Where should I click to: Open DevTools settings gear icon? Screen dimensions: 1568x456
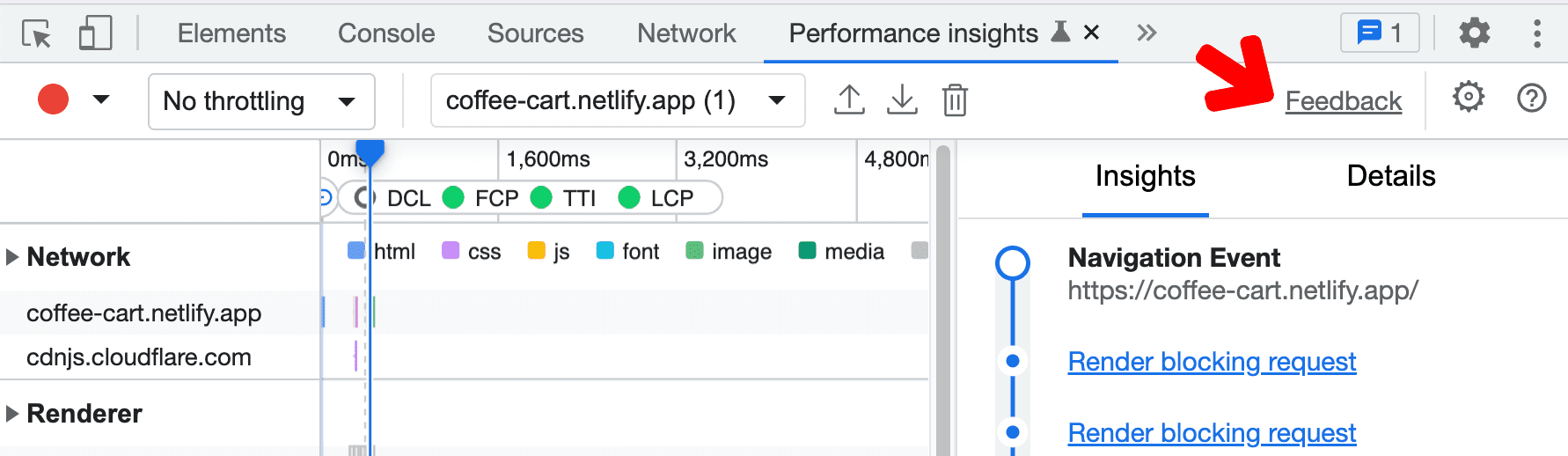coord(1474,33)
